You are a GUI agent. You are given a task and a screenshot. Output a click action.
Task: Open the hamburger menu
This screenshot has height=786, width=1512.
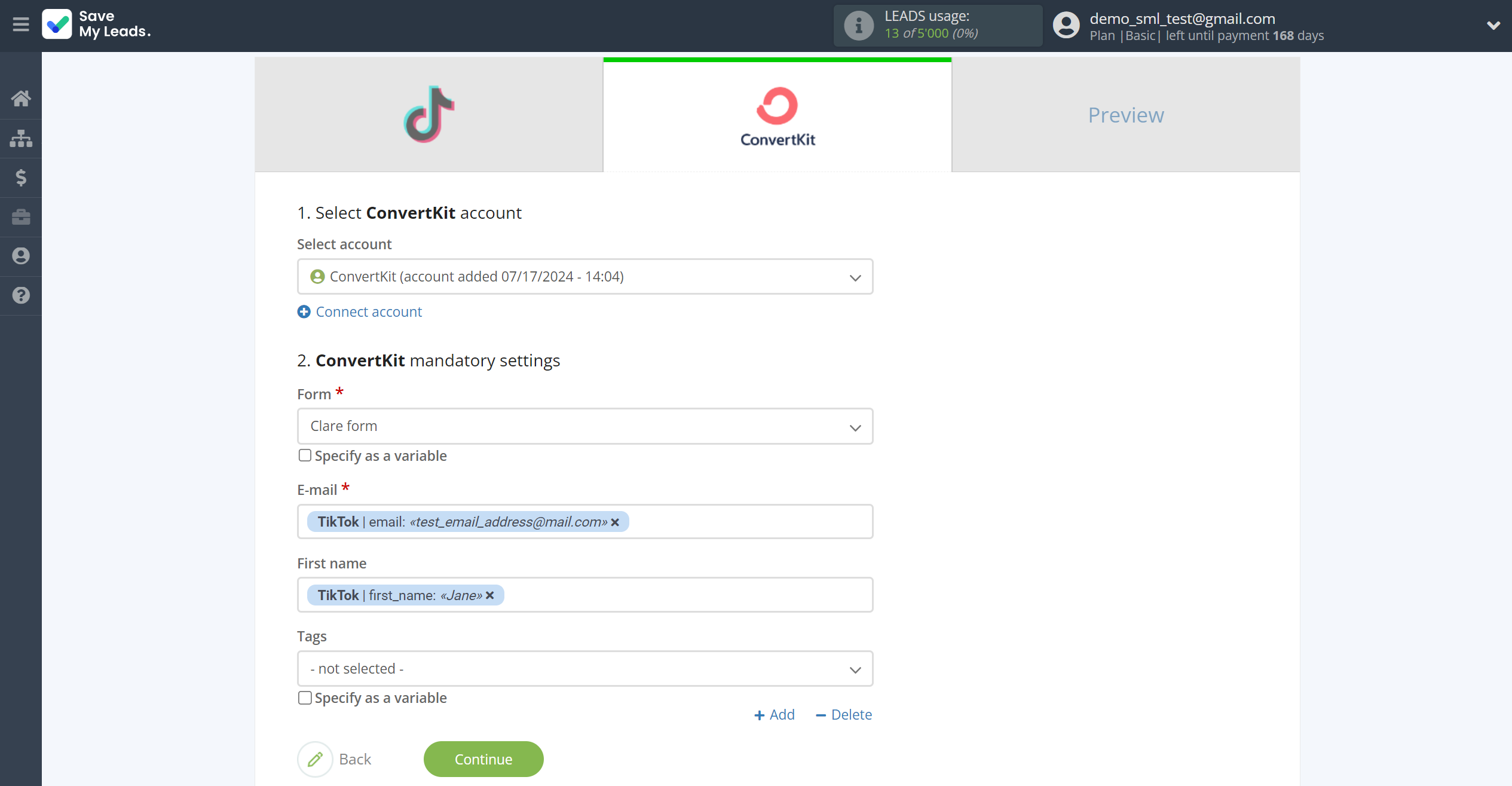(x=21, y=25)
